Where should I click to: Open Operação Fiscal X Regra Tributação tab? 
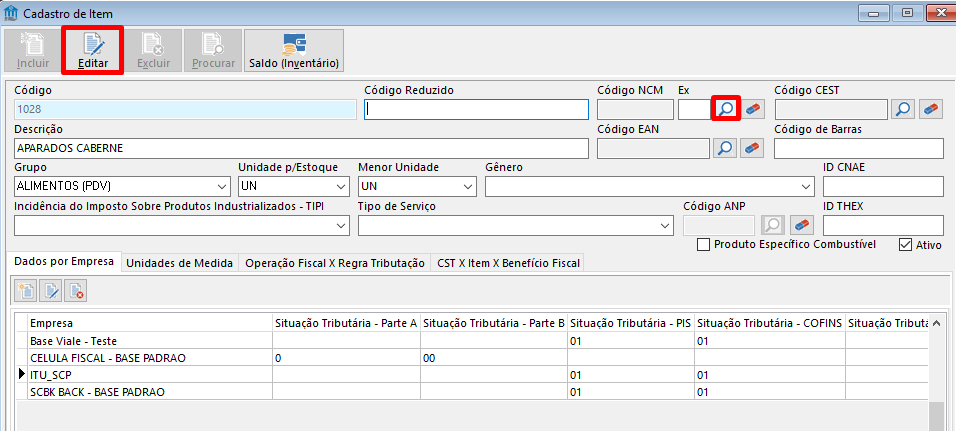tap(334, 263)
